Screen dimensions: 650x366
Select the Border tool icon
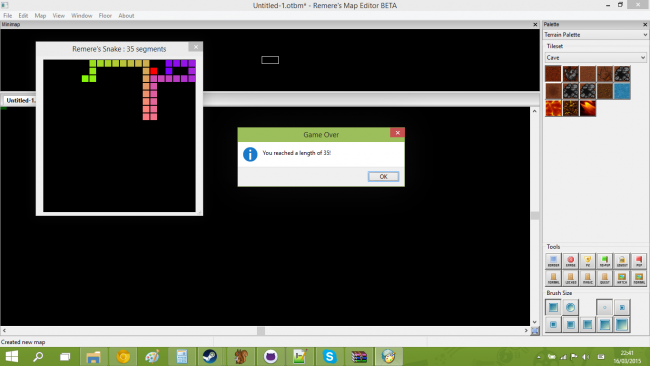pyautogui.click(x=553, y=261)
